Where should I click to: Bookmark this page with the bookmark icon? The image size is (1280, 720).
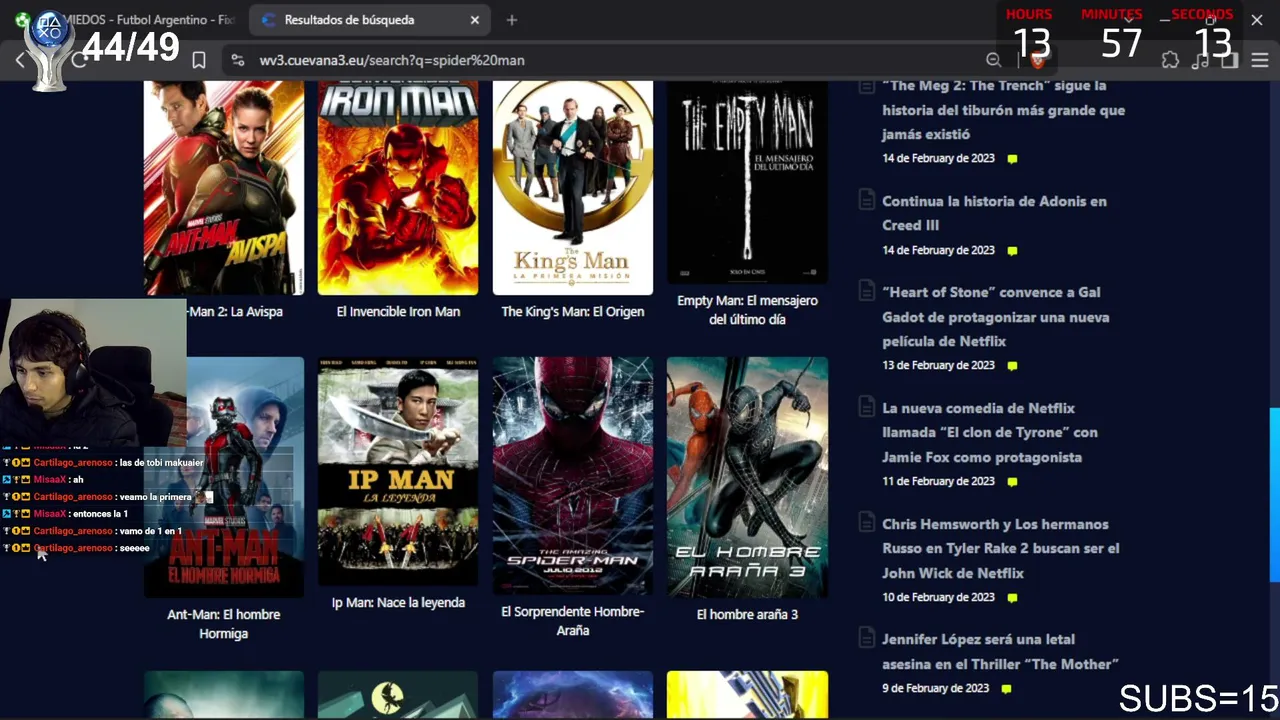click(199, 60)
